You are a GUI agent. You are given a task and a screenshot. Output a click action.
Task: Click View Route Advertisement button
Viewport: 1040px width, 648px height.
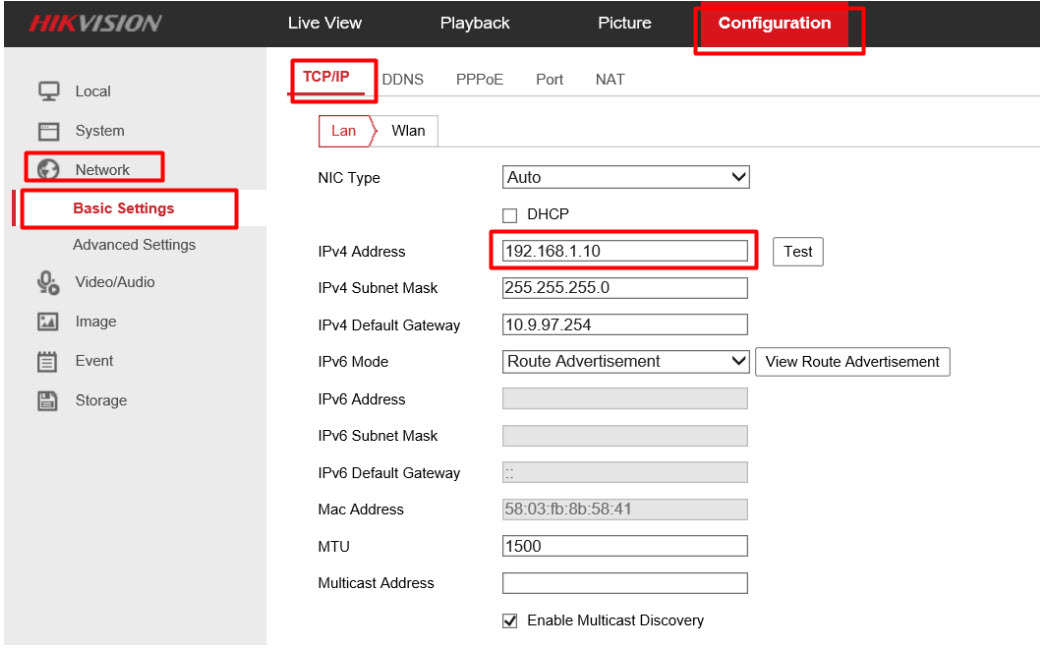click(852, 362)
